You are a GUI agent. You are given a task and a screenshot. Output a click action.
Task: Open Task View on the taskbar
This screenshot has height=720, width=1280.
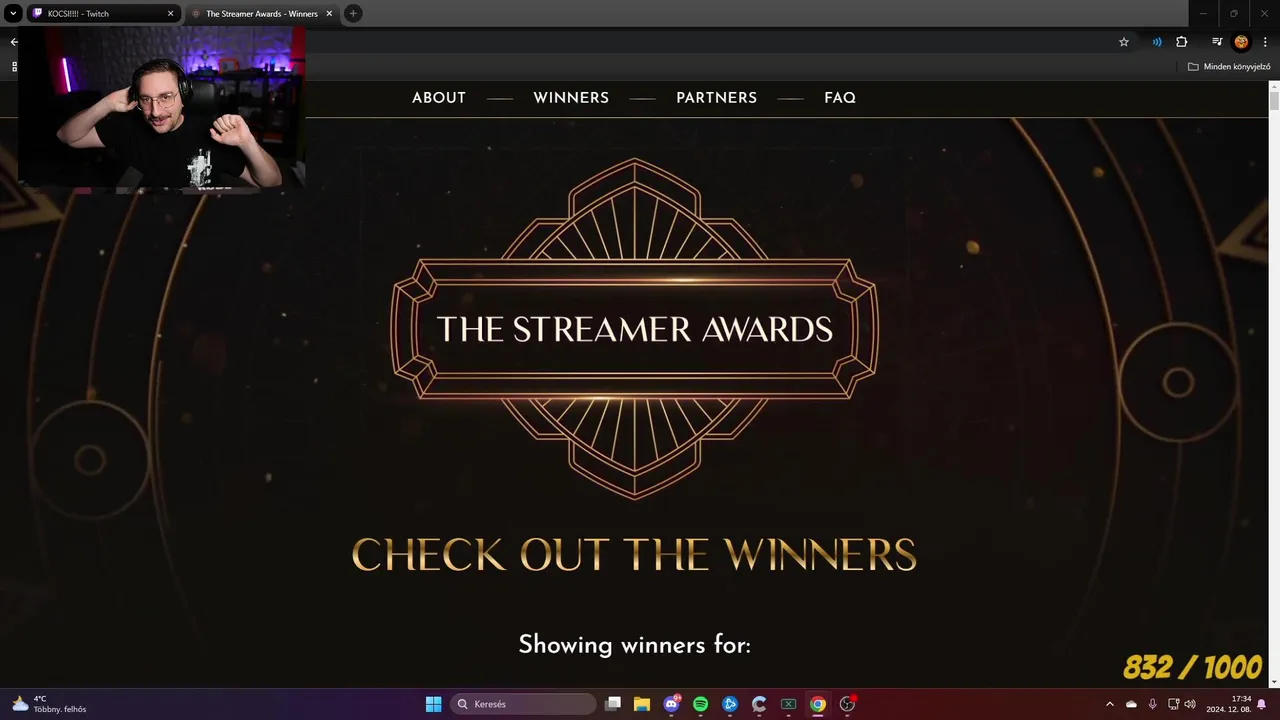[613, 704]
